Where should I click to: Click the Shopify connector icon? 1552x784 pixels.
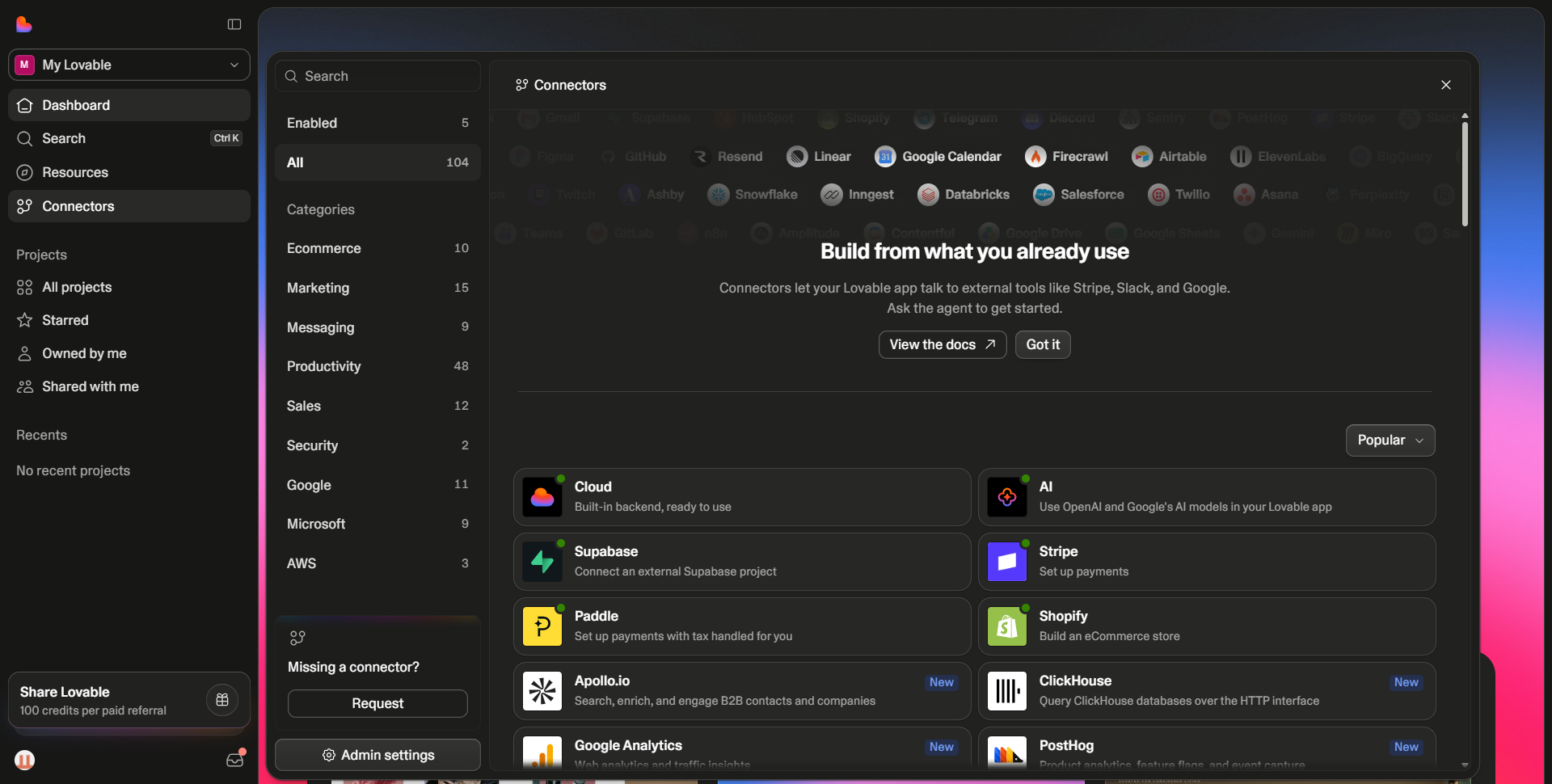(x=1007, y=626)
